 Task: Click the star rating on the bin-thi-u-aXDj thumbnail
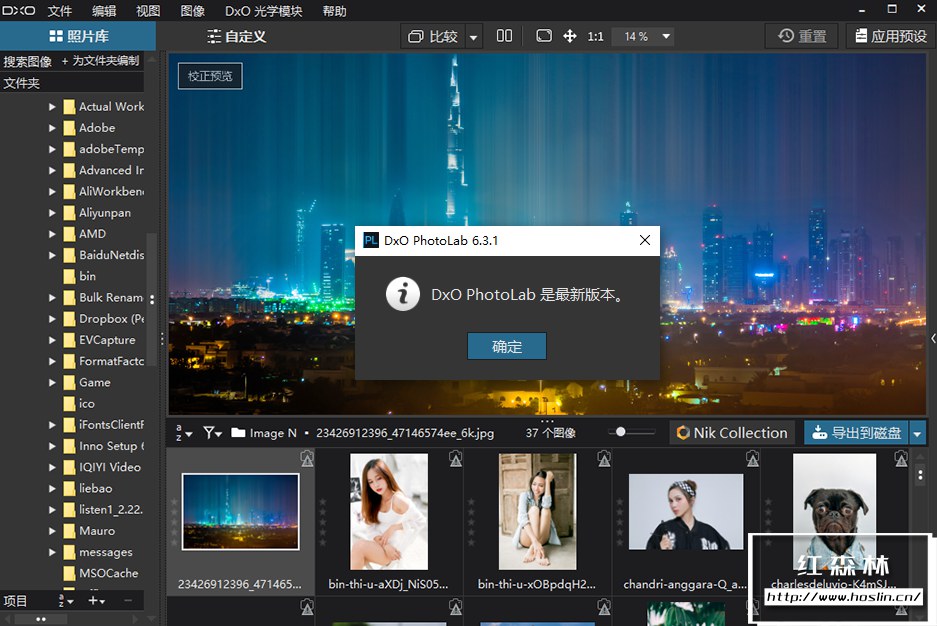(323, 523)
